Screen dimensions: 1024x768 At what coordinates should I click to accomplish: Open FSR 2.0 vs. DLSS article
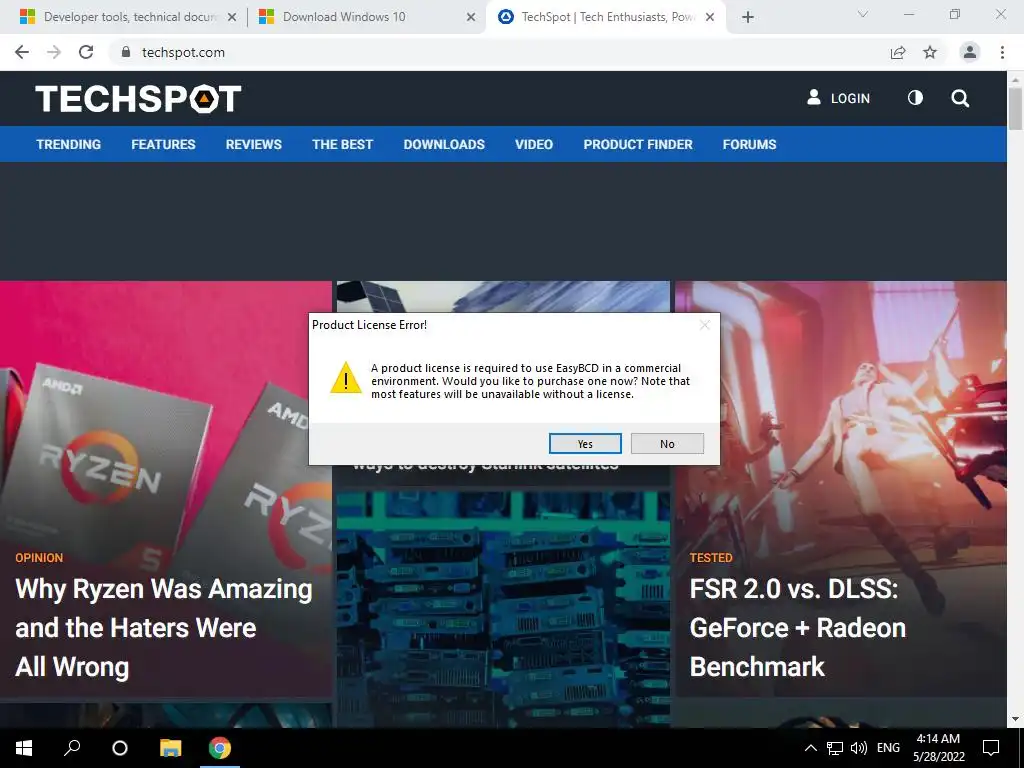pos(798,628)
